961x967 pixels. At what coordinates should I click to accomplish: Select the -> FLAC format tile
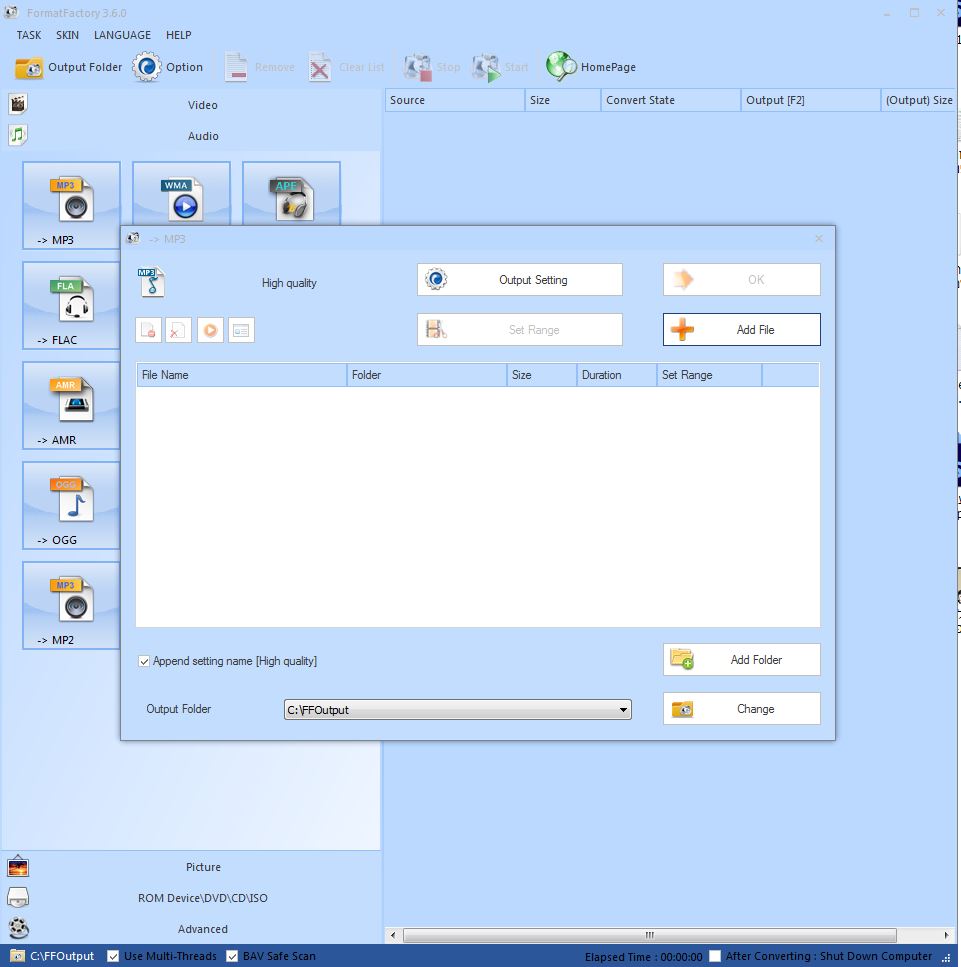click(x=72, y=305)
